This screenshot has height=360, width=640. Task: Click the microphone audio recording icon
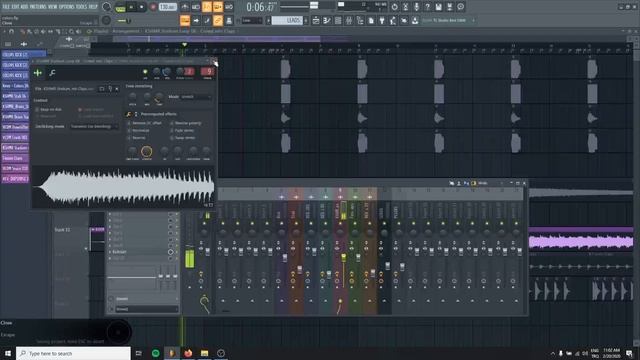pos(416,7)
